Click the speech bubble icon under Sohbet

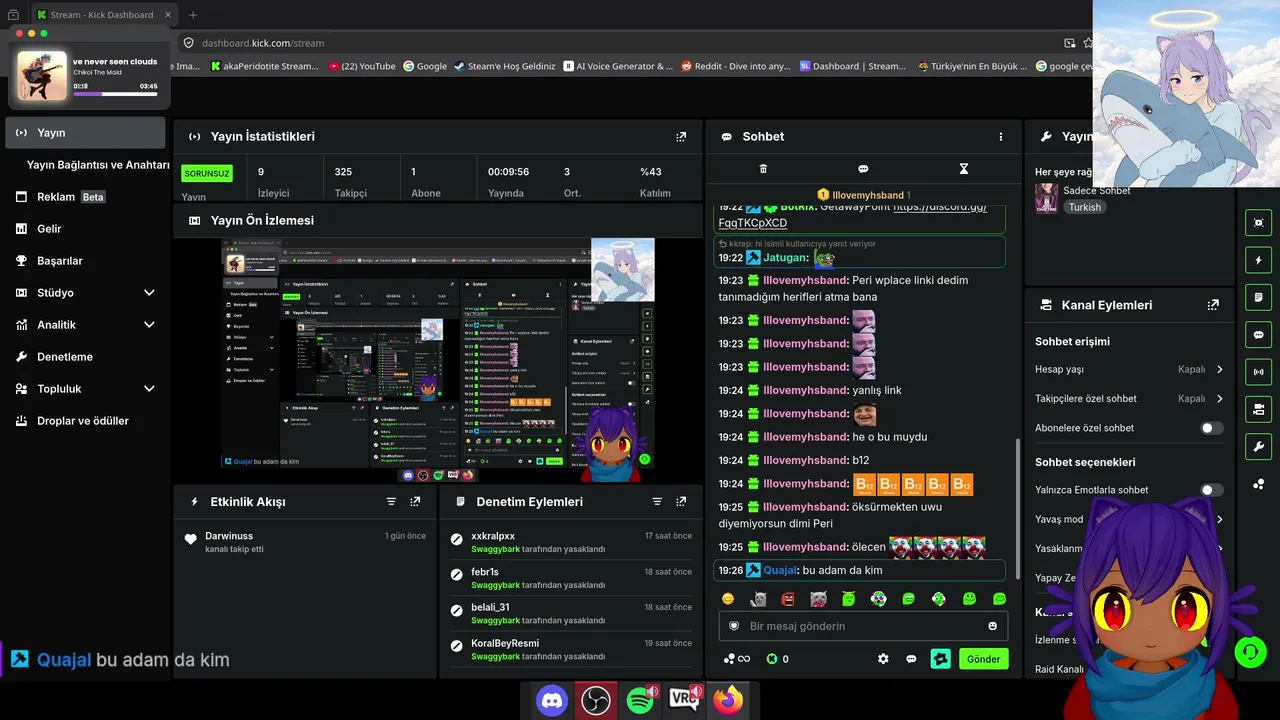[x=863, y=169]
